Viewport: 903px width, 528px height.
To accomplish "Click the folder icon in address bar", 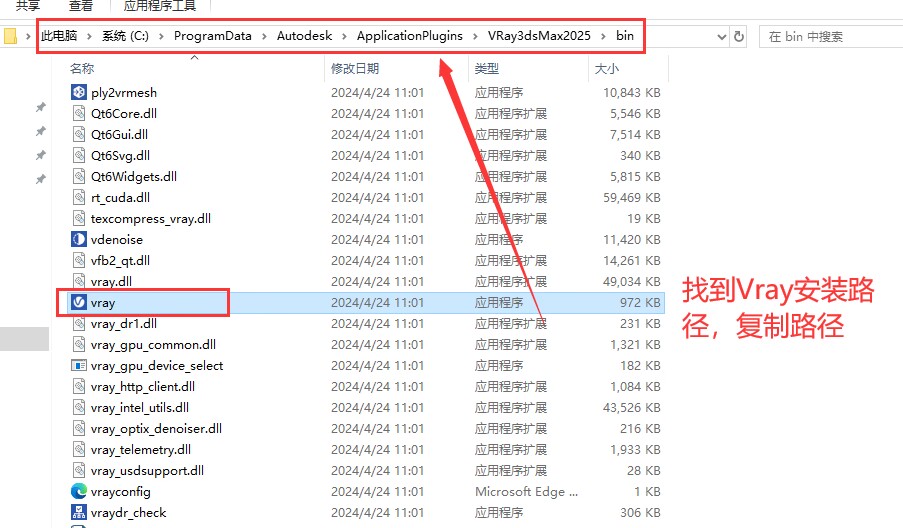I will (10, 36).
